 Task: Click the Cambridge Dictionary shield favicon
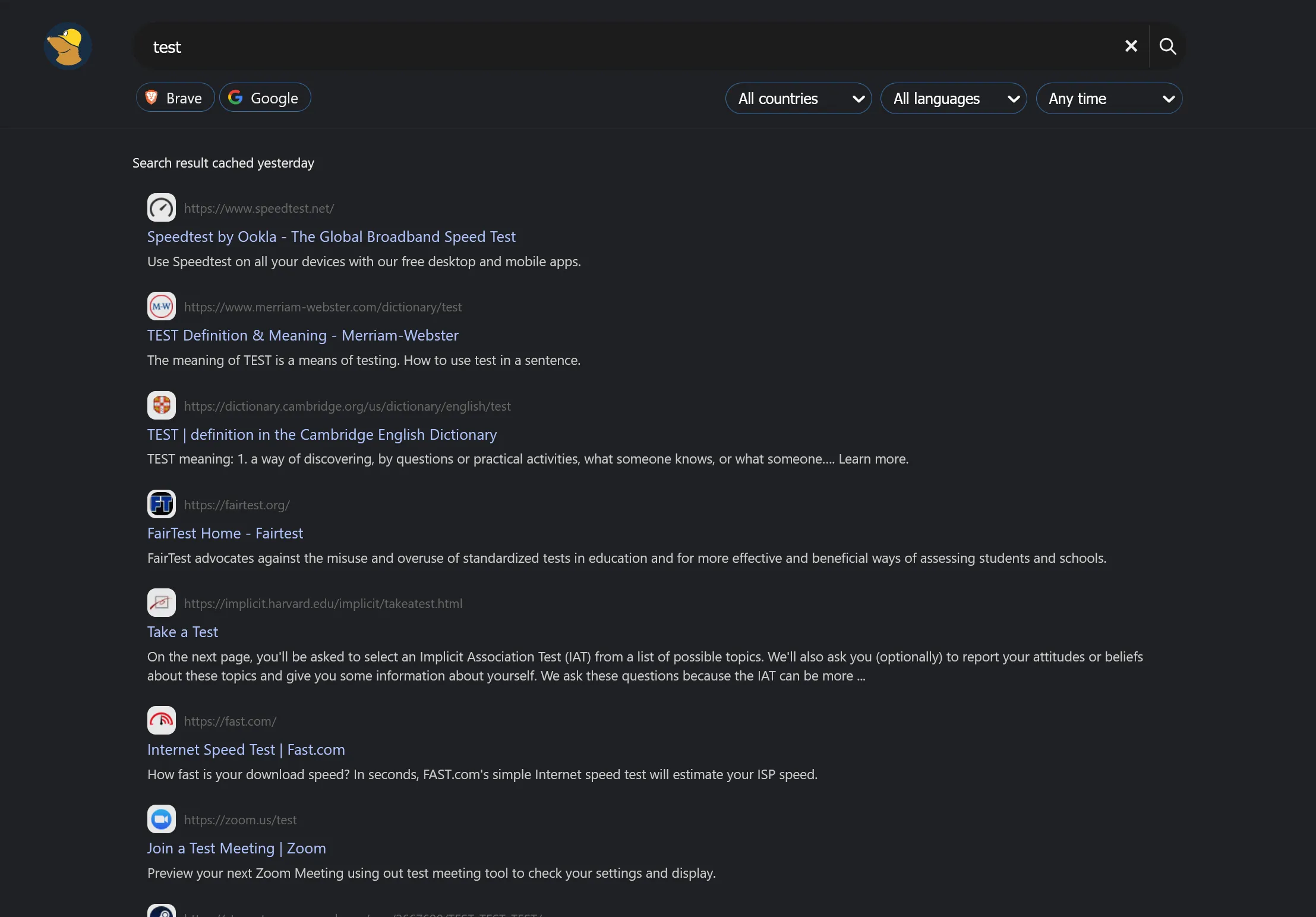[x=161, y=406]
